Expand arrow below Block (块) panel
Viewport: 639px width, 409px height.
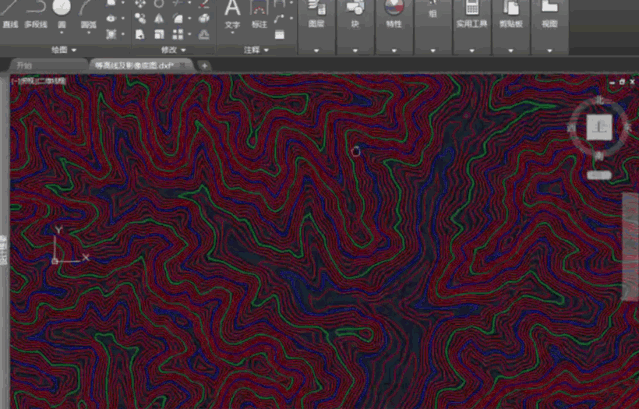355,51
